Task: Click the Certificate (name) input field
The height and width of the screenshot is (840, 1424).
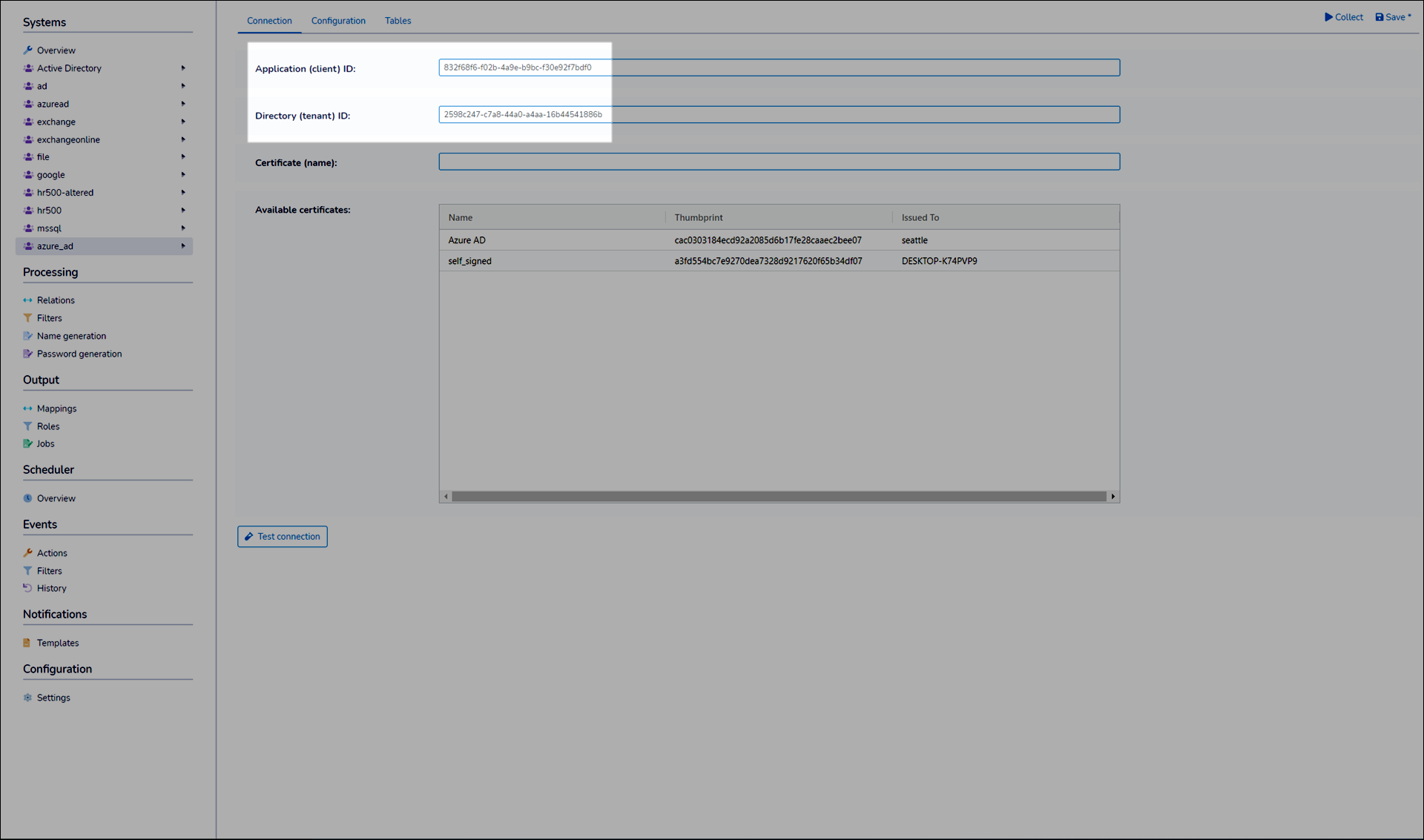Action: point(779,162)
